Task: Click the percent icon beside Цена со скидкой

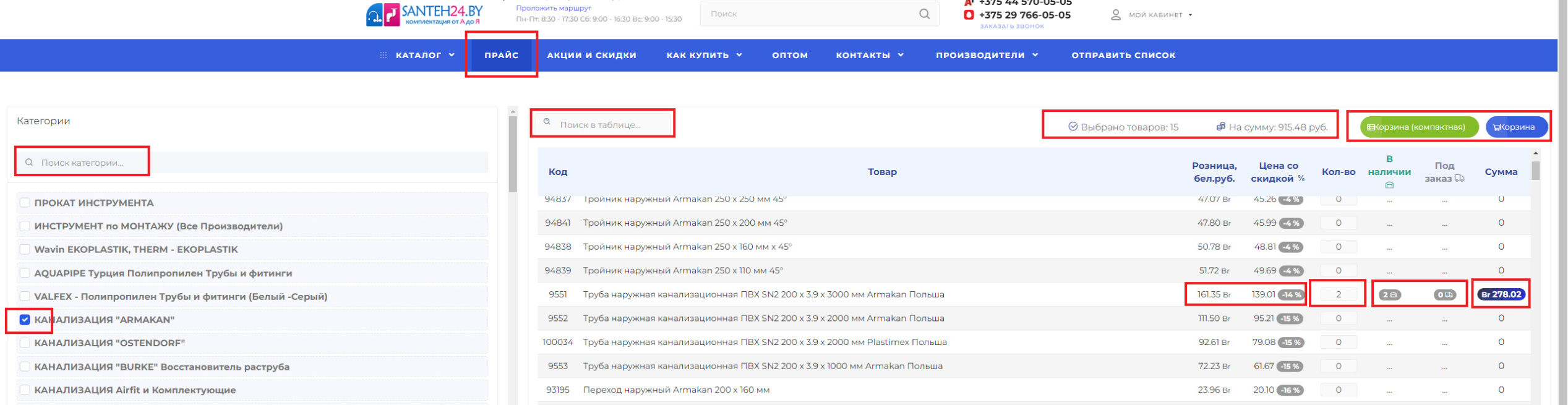Action: tap(1301, 178)
